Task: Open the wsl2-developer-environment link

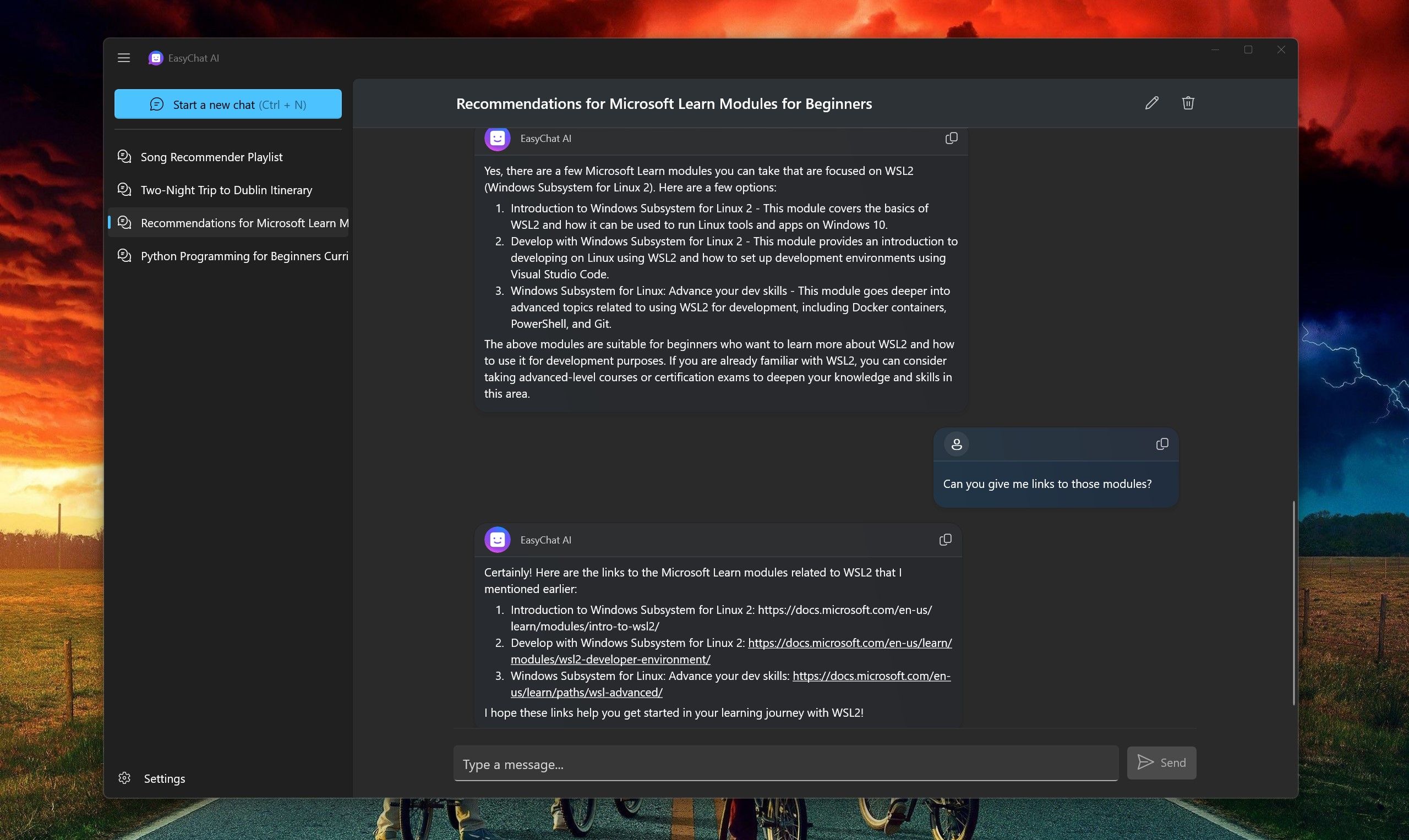Action: click(610, 659)
